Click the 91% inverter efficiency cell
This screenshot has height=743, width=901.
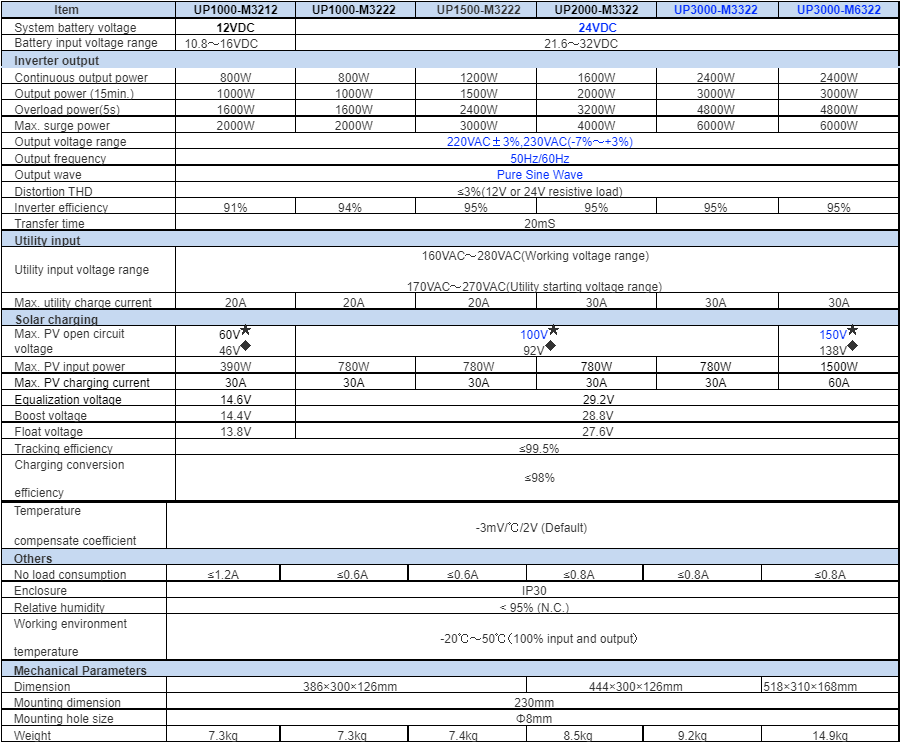click(235, 208)
